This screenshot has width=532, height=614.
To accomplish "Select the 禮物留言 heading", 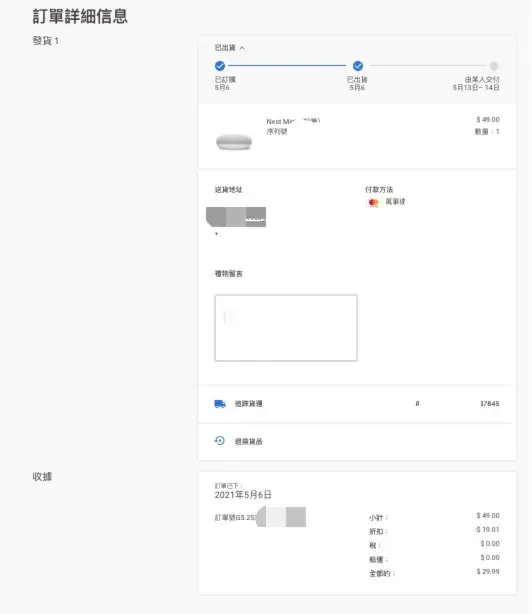I will [229, 274].
